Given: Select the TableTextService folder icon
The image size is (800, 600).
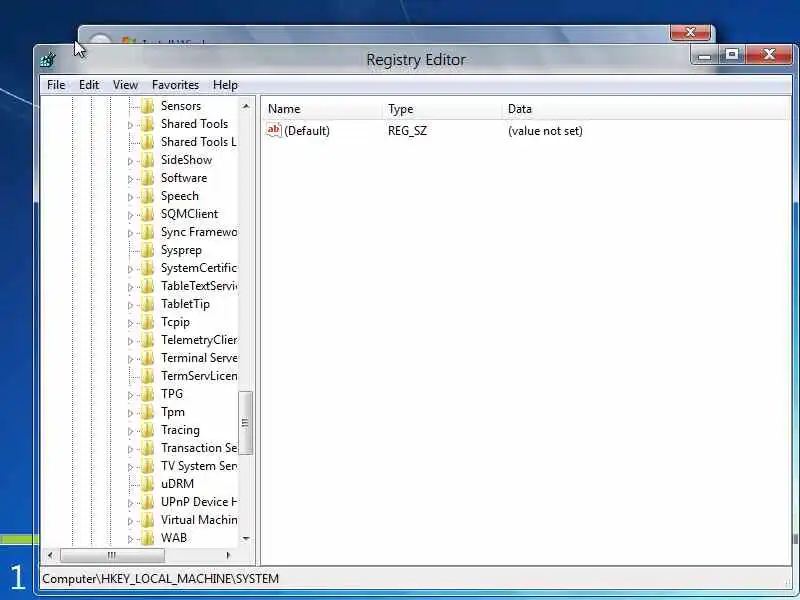Looking at the screenshot, I should pos(147,286).
